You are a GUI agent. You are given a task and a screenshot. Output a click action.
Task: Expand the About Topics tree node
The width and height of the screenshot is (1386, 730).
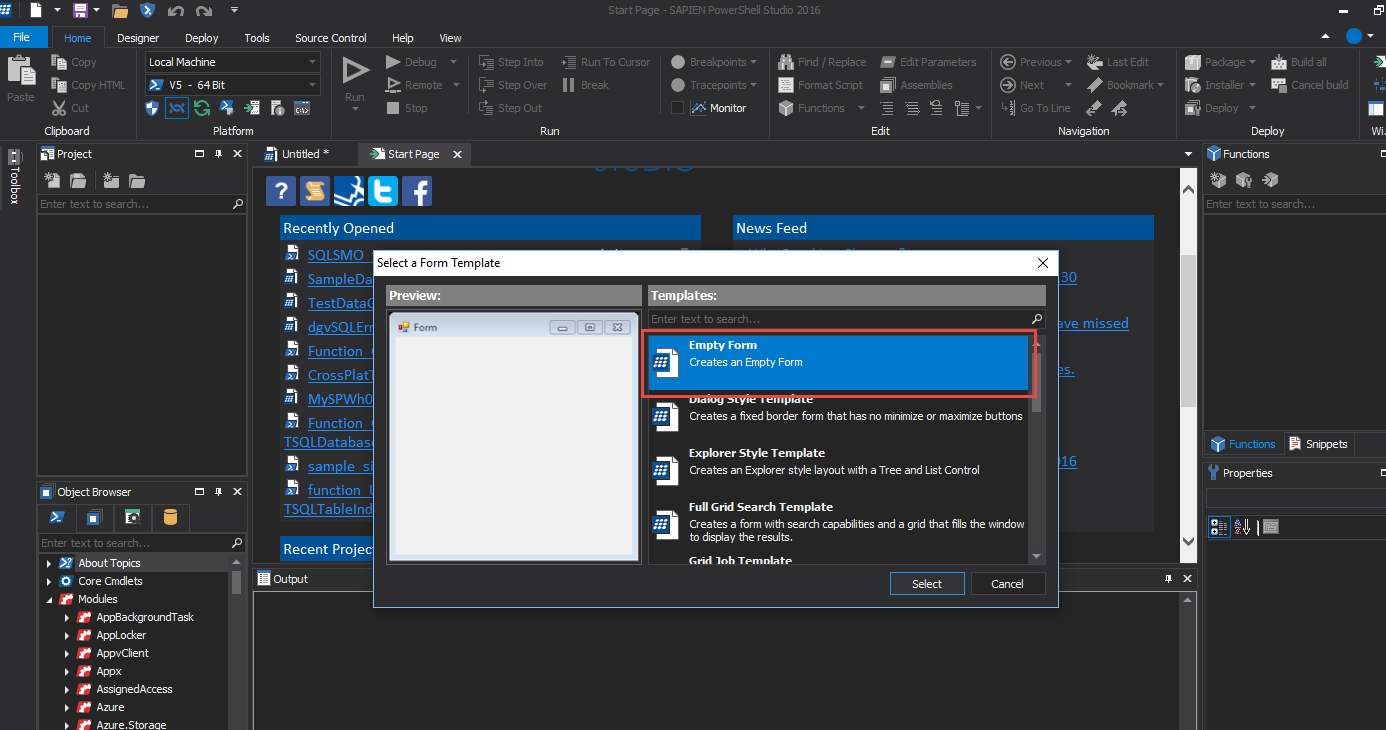48,563
